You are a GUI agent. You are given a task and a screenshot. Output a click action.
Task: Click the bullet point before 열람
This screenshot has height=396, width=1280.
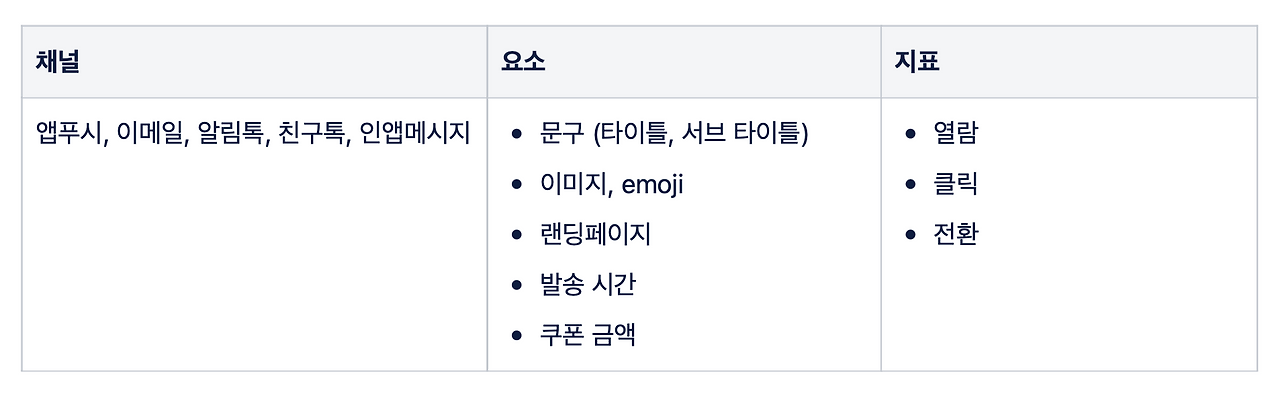(x=910, y=134)
